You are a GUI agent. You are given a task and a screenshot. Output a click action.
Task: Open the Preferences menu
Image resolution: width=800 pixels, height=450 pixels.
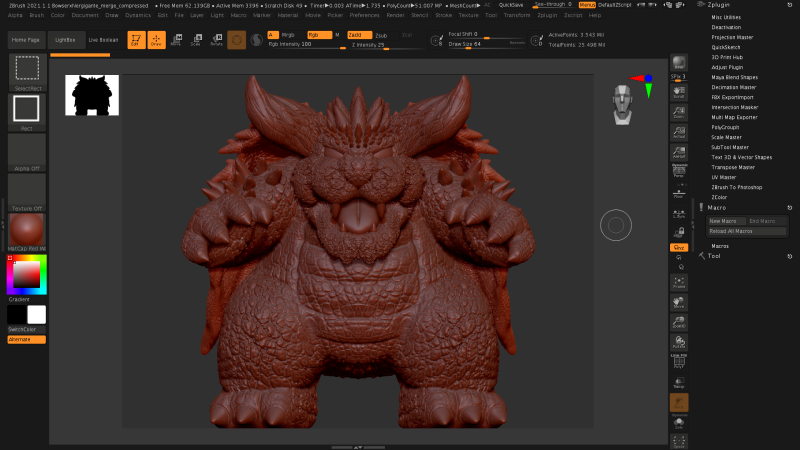tap(364, 16)
